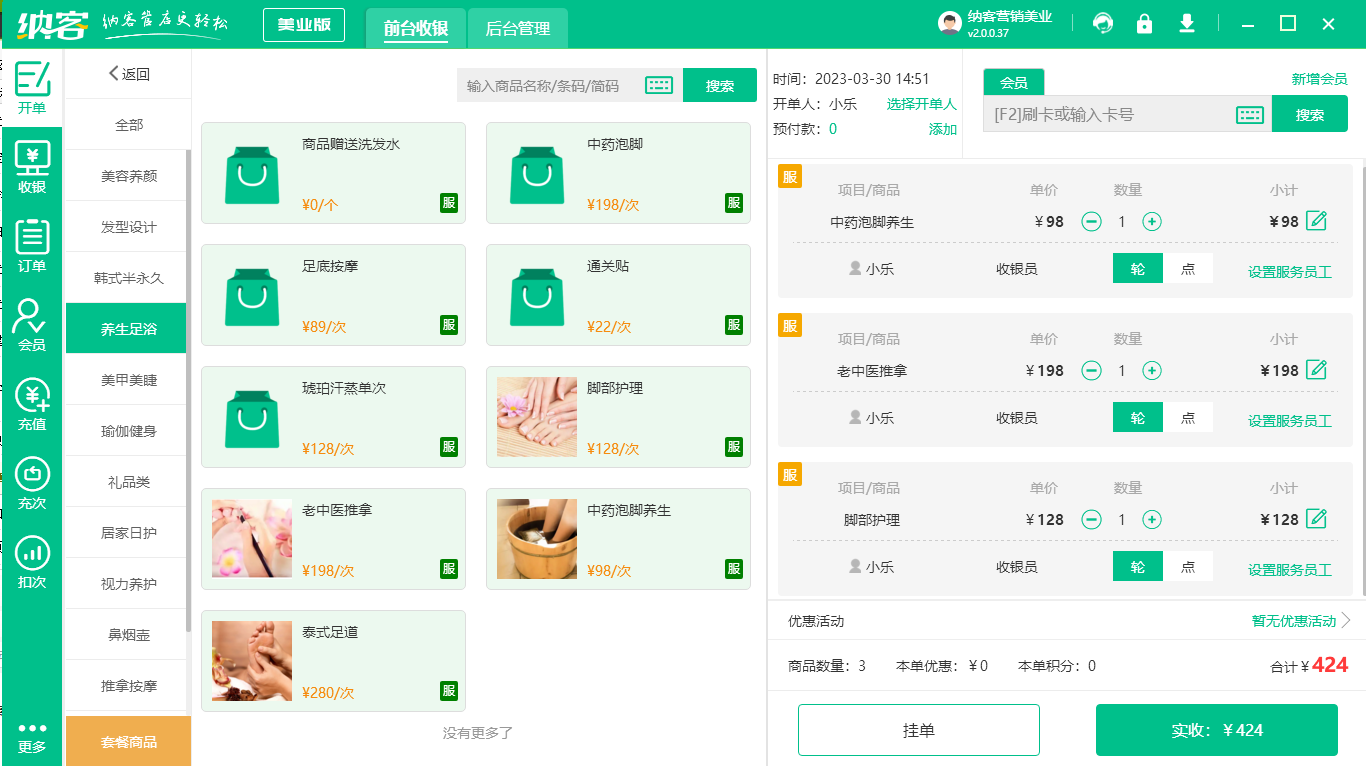The image size is (1366, 768).
Task: Expand the 优惠活动 promotions arrow
Action: click(1345, 621)
